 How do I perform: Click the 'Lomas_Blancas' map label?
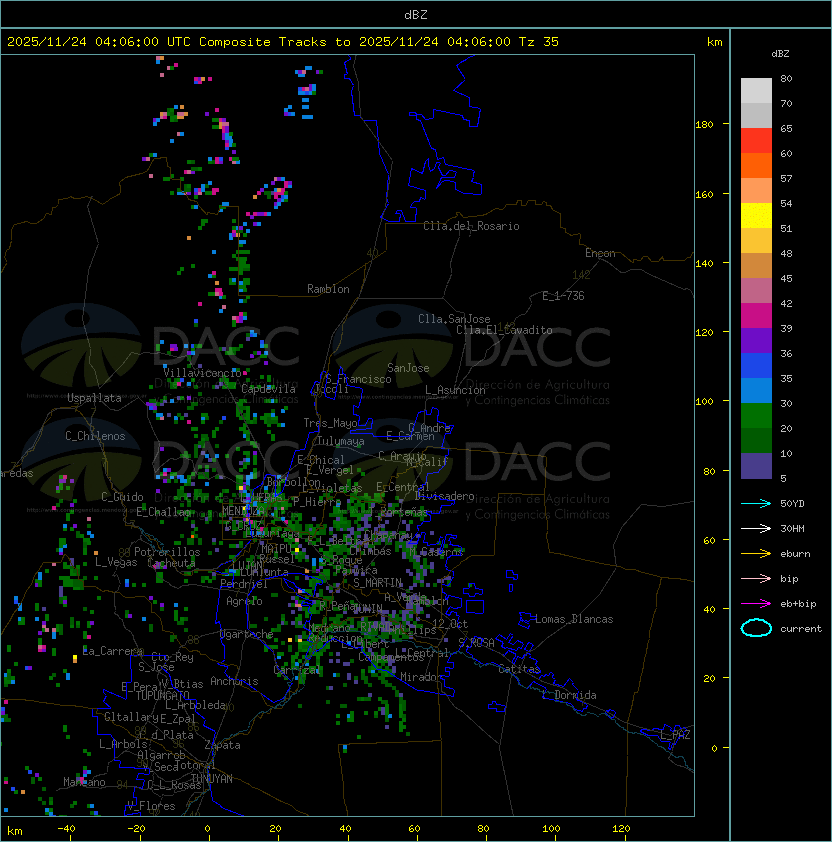click(x=574, y=619)
